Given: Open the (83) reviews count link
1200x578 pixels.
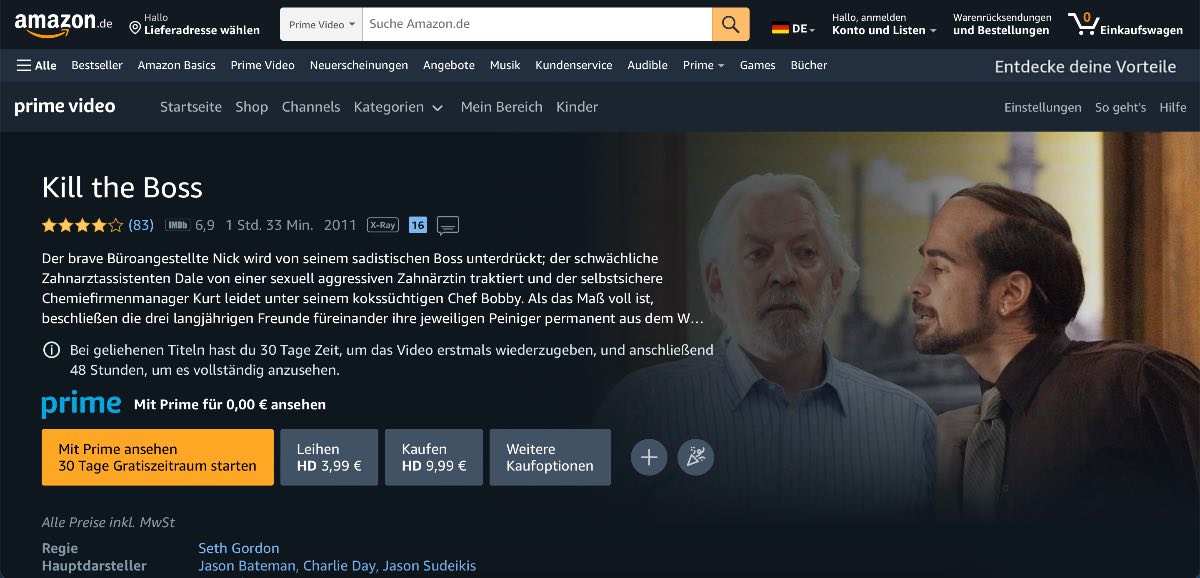Looking at the screenshot, I should (141, 225).
